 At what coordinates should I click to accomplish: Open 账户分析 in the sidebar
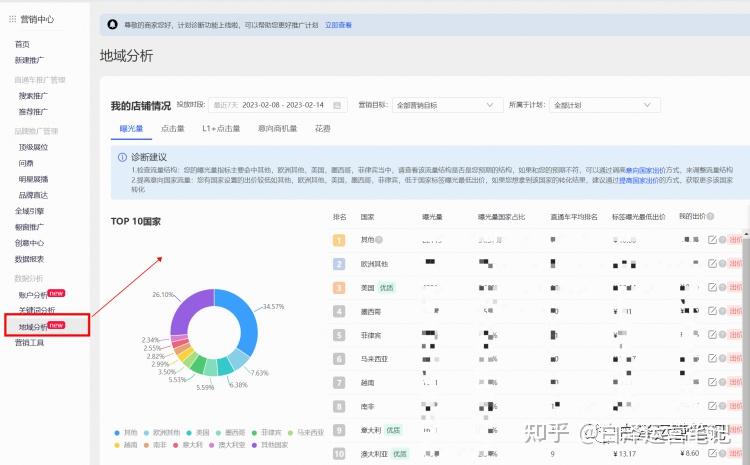tap(33, 295)
